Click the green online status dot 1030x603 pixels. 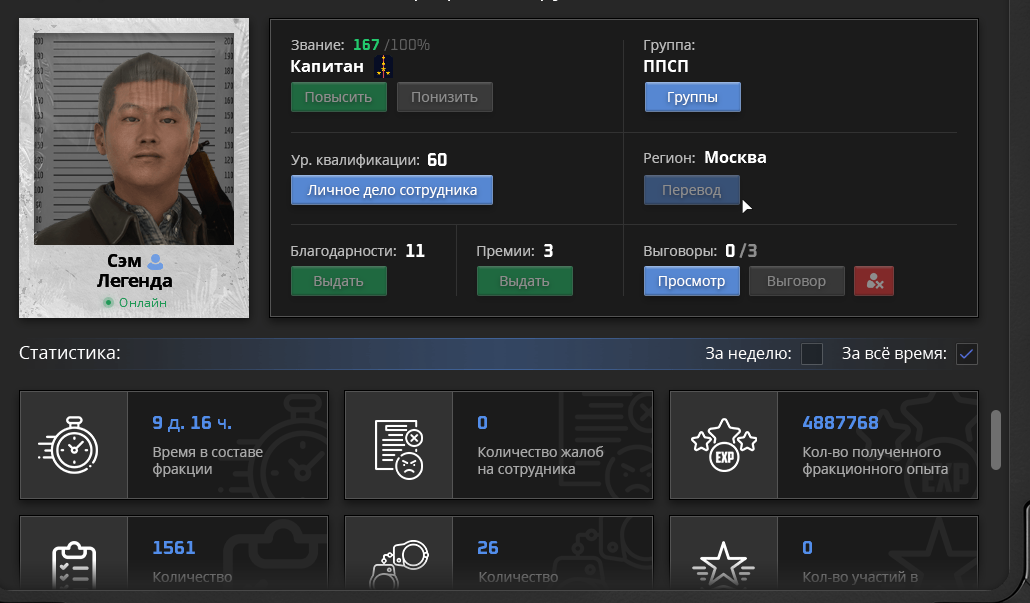(x=108, y=303)
